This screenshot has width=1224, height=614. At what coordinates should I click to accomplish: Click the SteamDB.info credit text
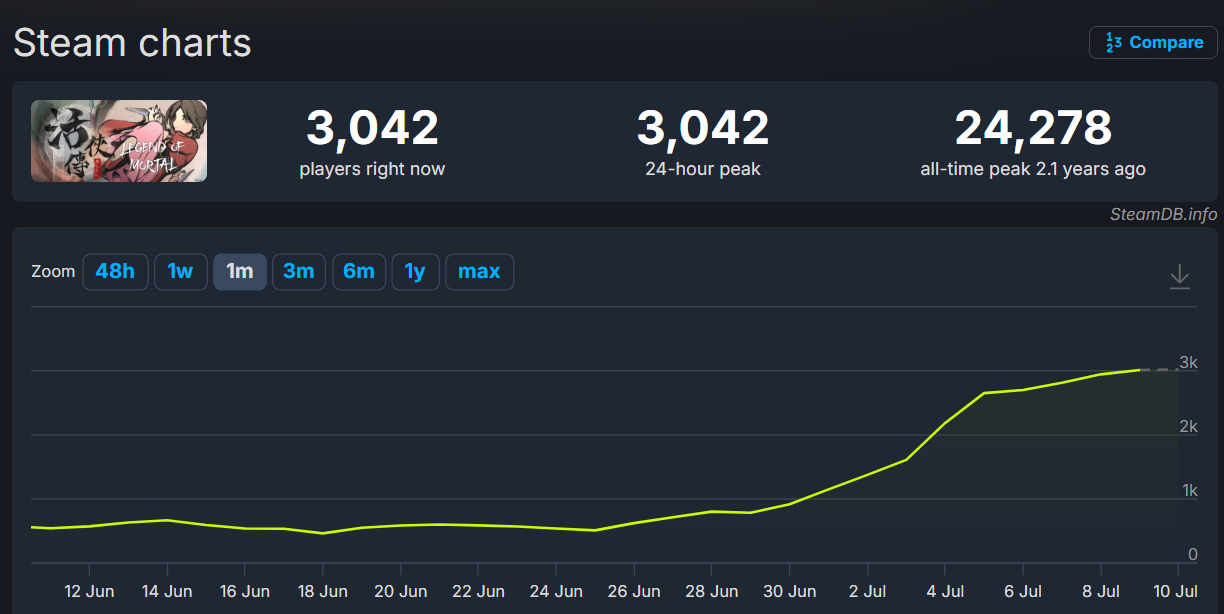point(1163,214)
